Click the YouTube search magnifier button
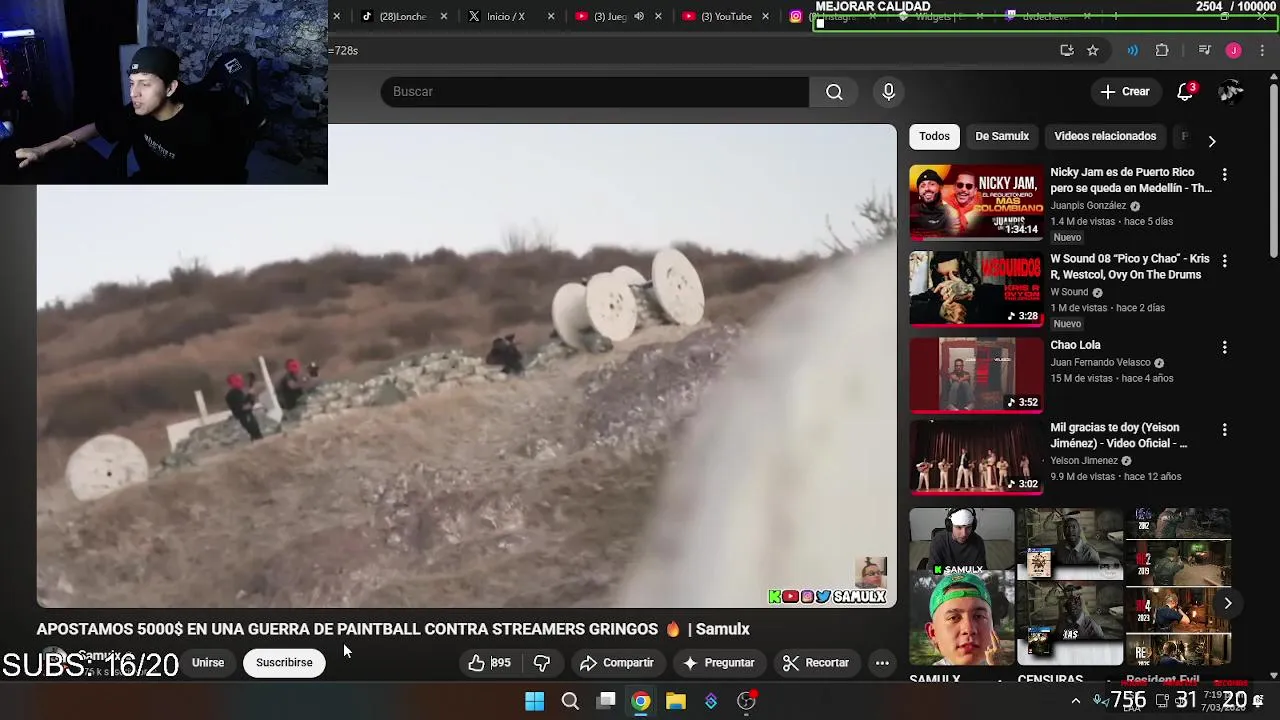The width and height of the screenshot is (1280, 720). click(x=834, y=92)
